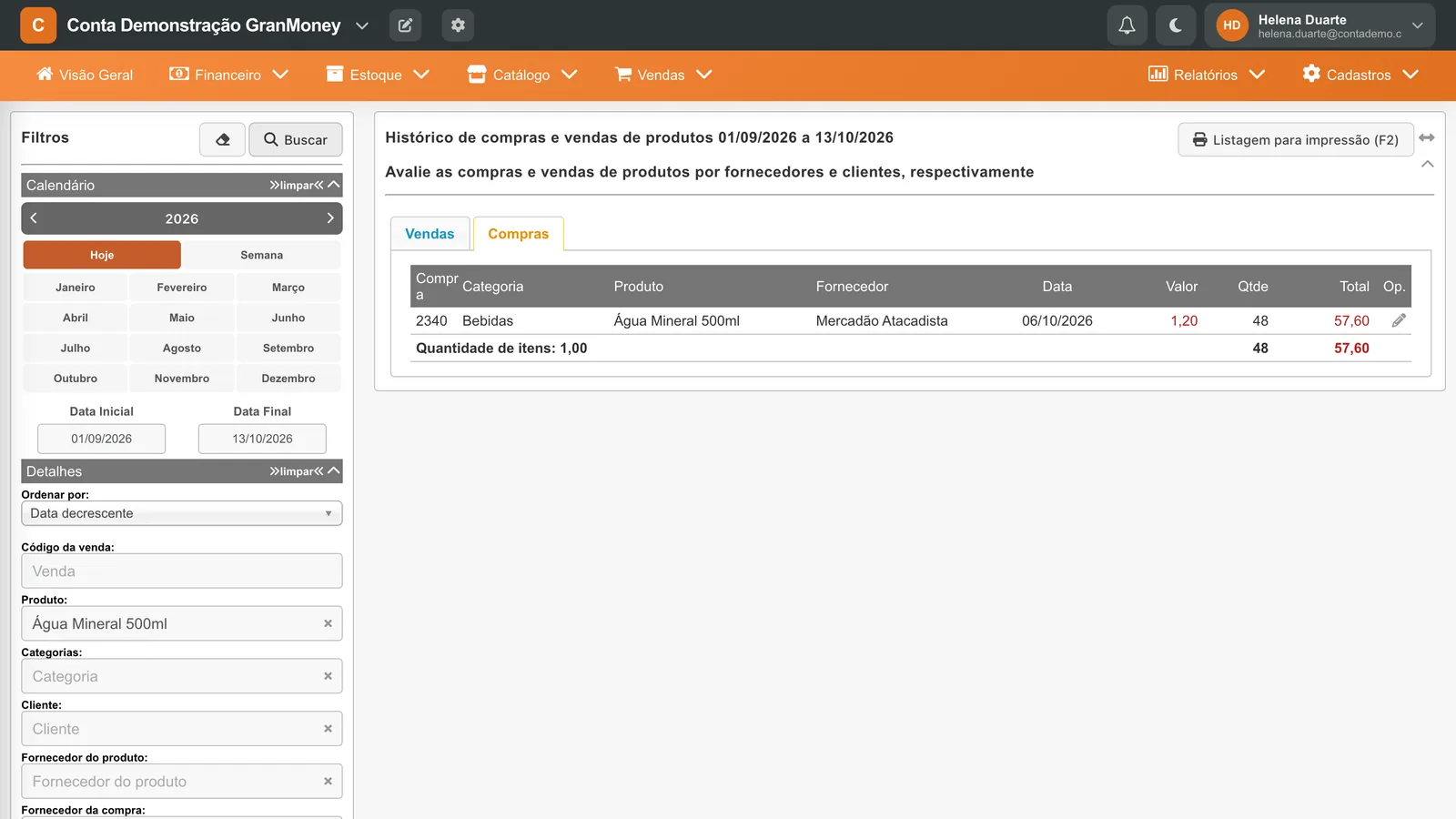Click the Código da venda input
The height and width of the screenshot is (819, 1456).
click(182, 571)
